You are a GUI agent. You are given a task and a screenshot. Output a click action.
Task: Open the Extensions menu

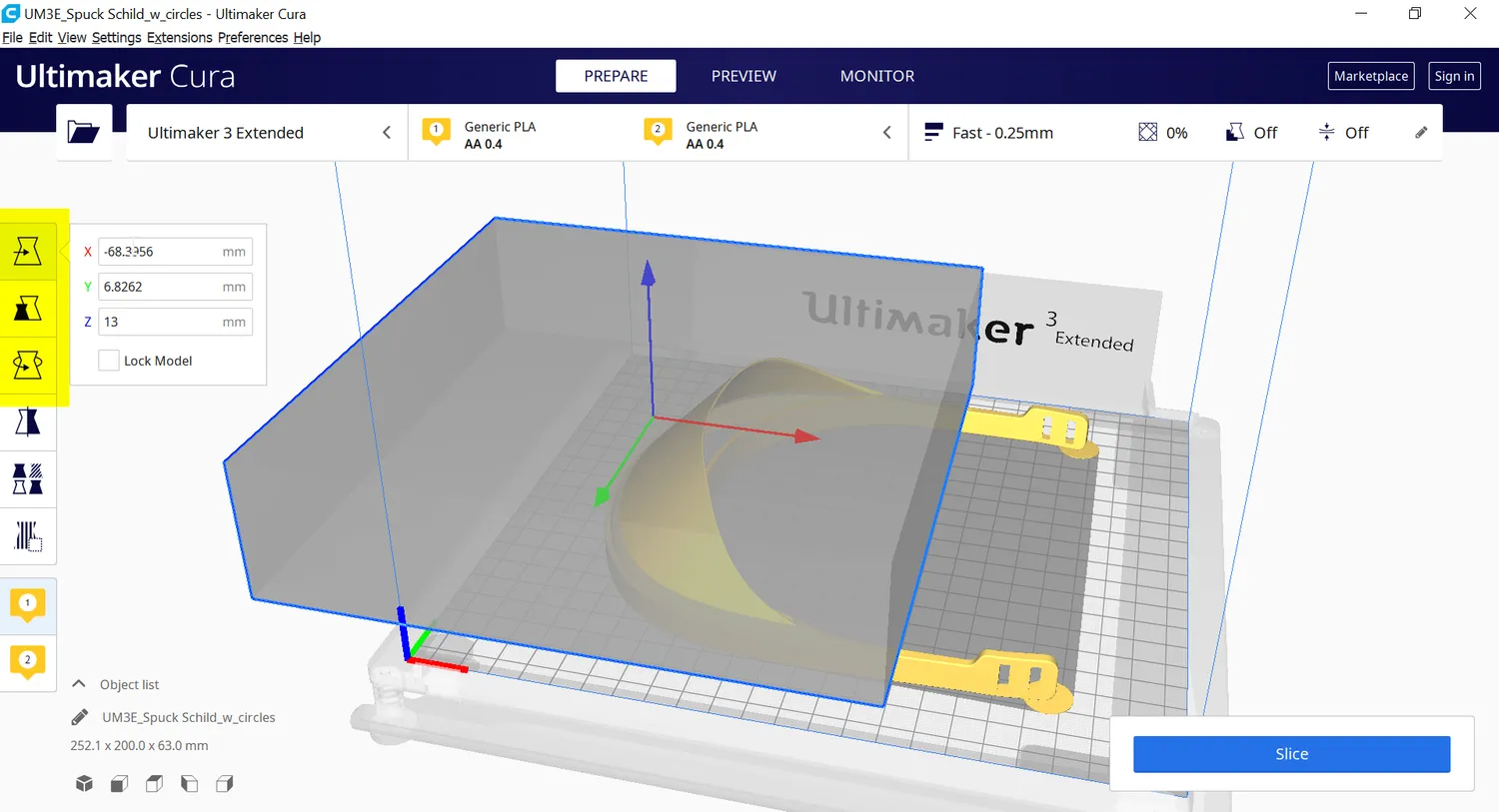[x=180, y=37]
